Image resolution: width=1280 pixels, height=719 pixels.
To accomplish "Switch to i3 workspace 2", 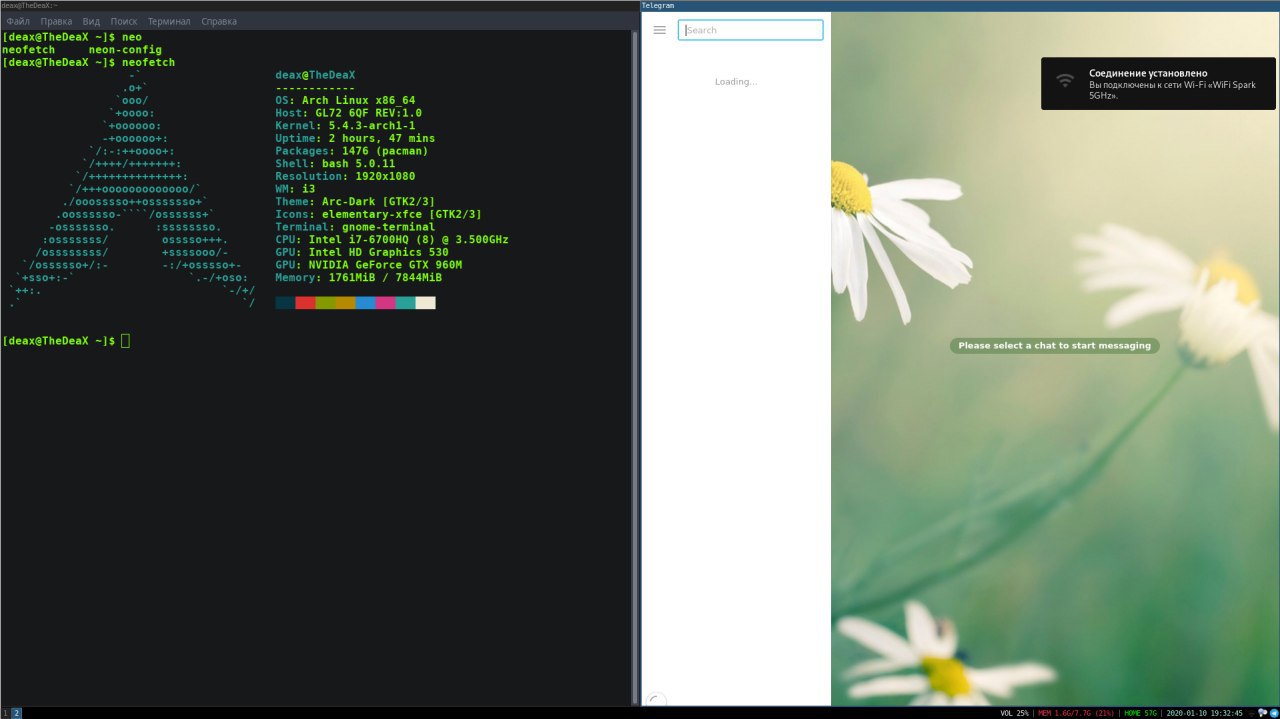I will [x=16, y=713].
